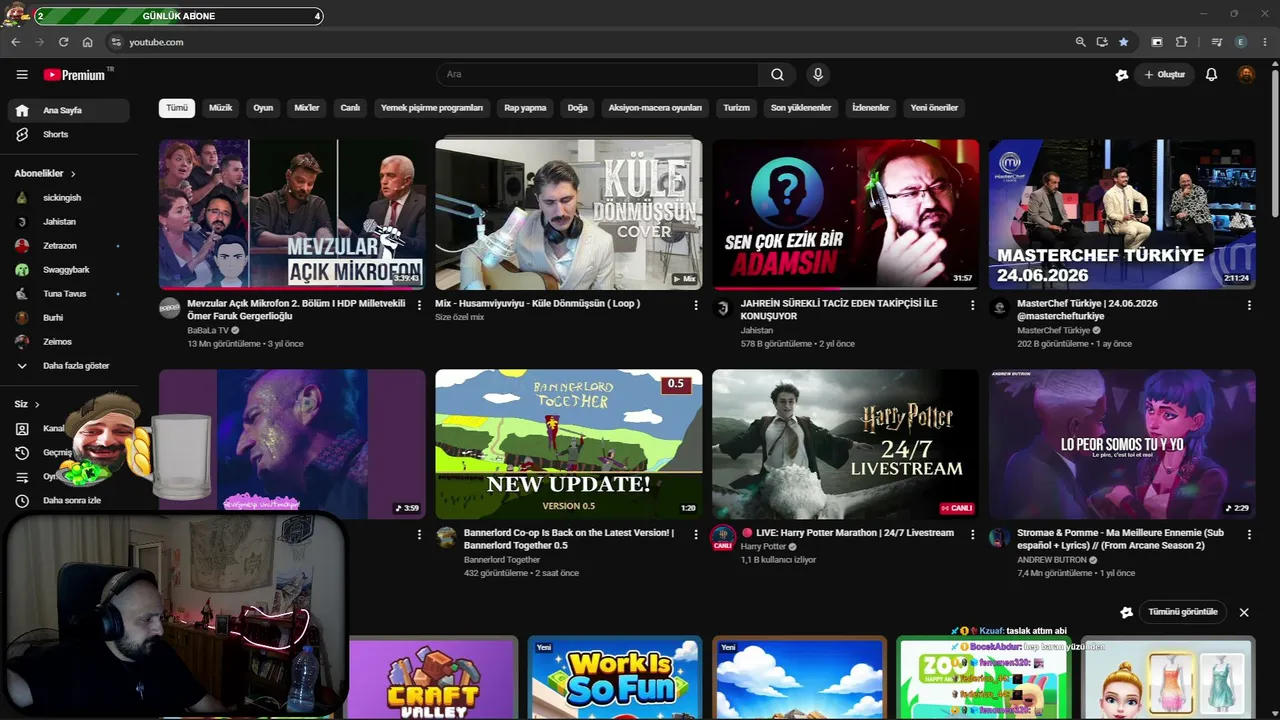The height and width of the screenshot is (720, 1280).
Task: Select the Müzik filter chip
Action: pos(220,108)
